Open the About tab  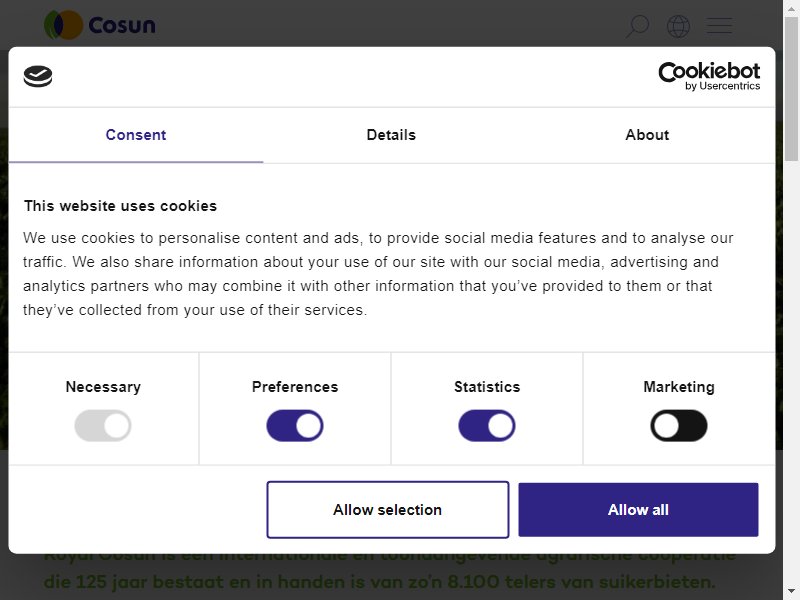pos(647,135)
